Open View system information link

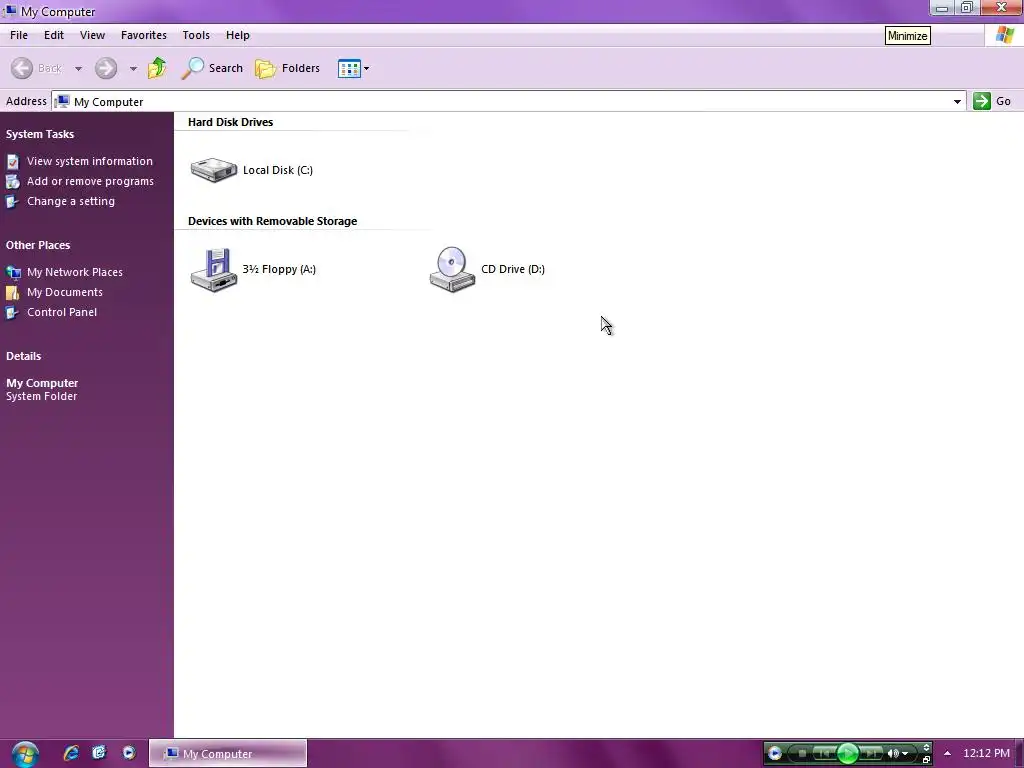click(x=89, y=161)
